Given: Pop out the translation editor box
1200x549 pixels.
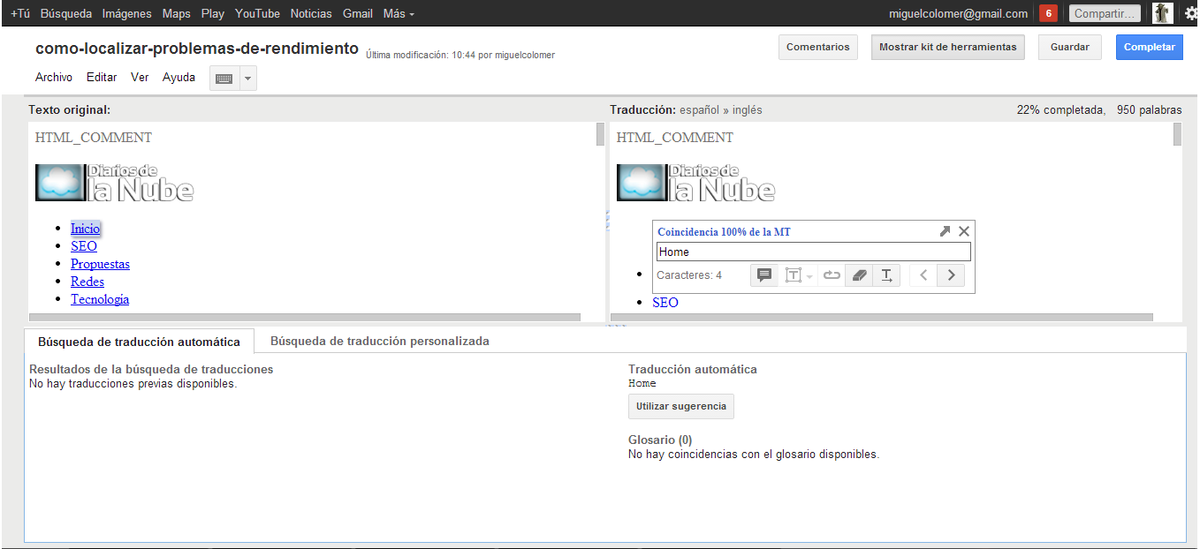Looking at the screenshot, I should coord(945,231).
